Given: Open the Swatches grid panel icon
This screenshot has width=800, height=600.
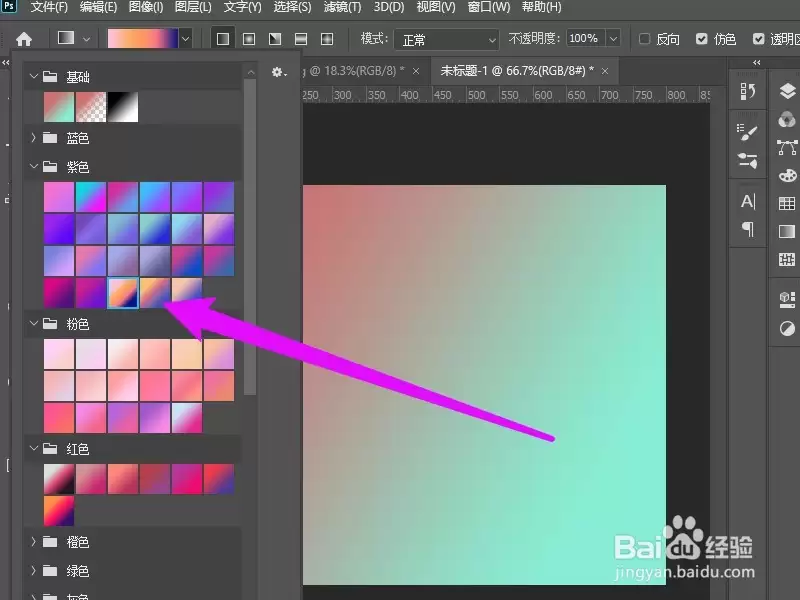Looking at the screenshot, I should click(787, 204).
